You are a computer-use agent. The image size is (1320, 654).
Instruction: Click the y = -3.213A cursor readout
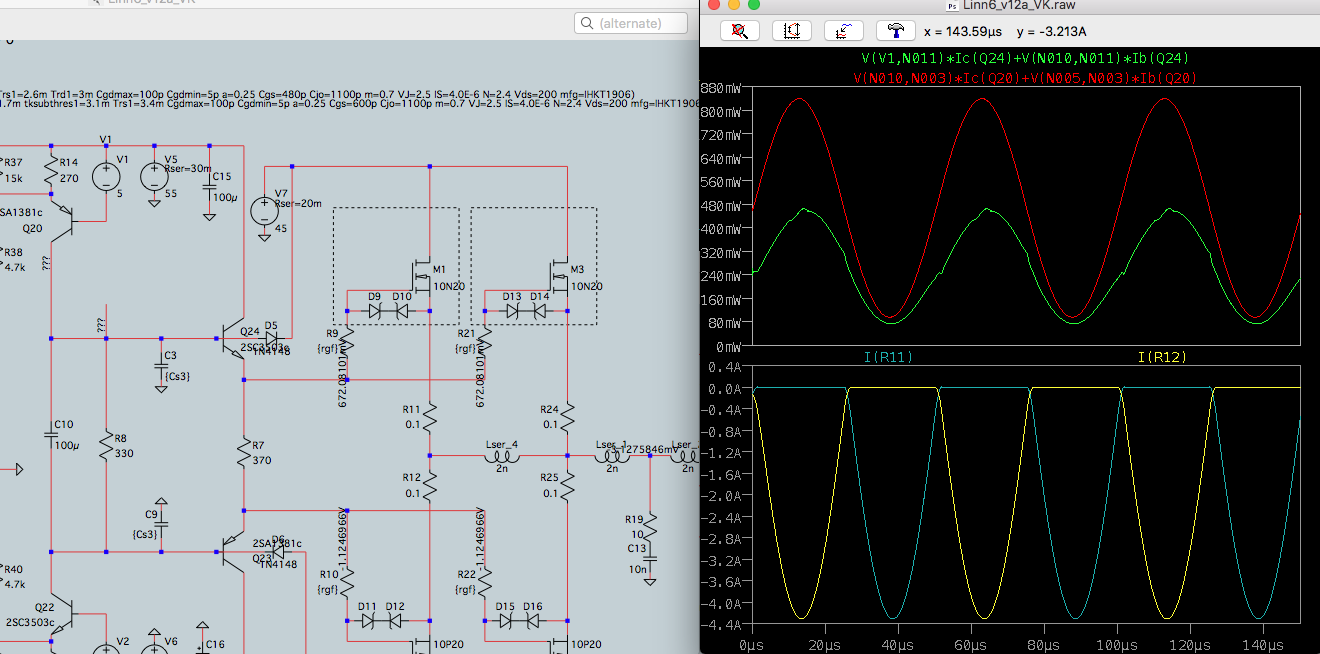(x=1050, y=31)
